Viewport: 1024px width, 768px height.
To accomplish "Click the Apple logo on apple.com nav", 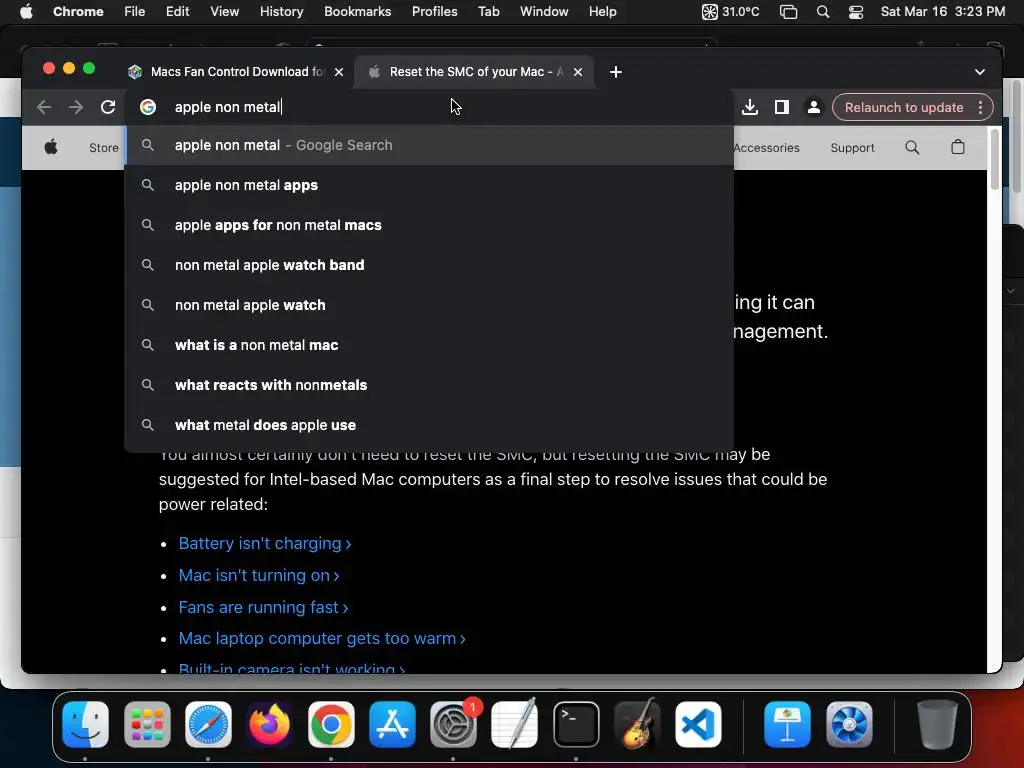I will [51, 147].
